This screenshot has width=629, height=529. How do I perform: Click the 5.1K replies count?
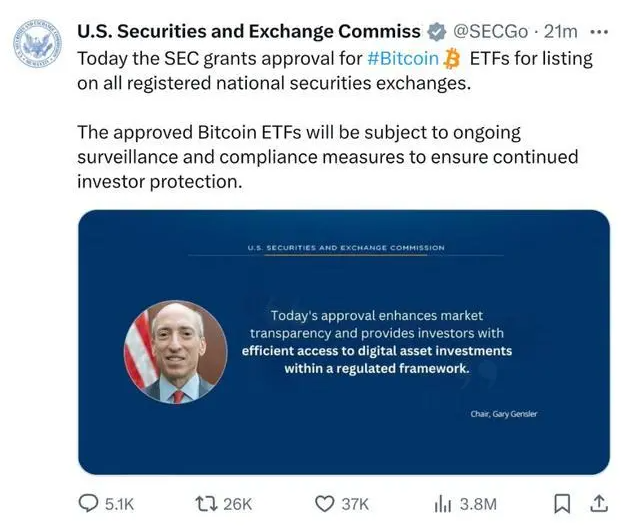click(119, 504)
